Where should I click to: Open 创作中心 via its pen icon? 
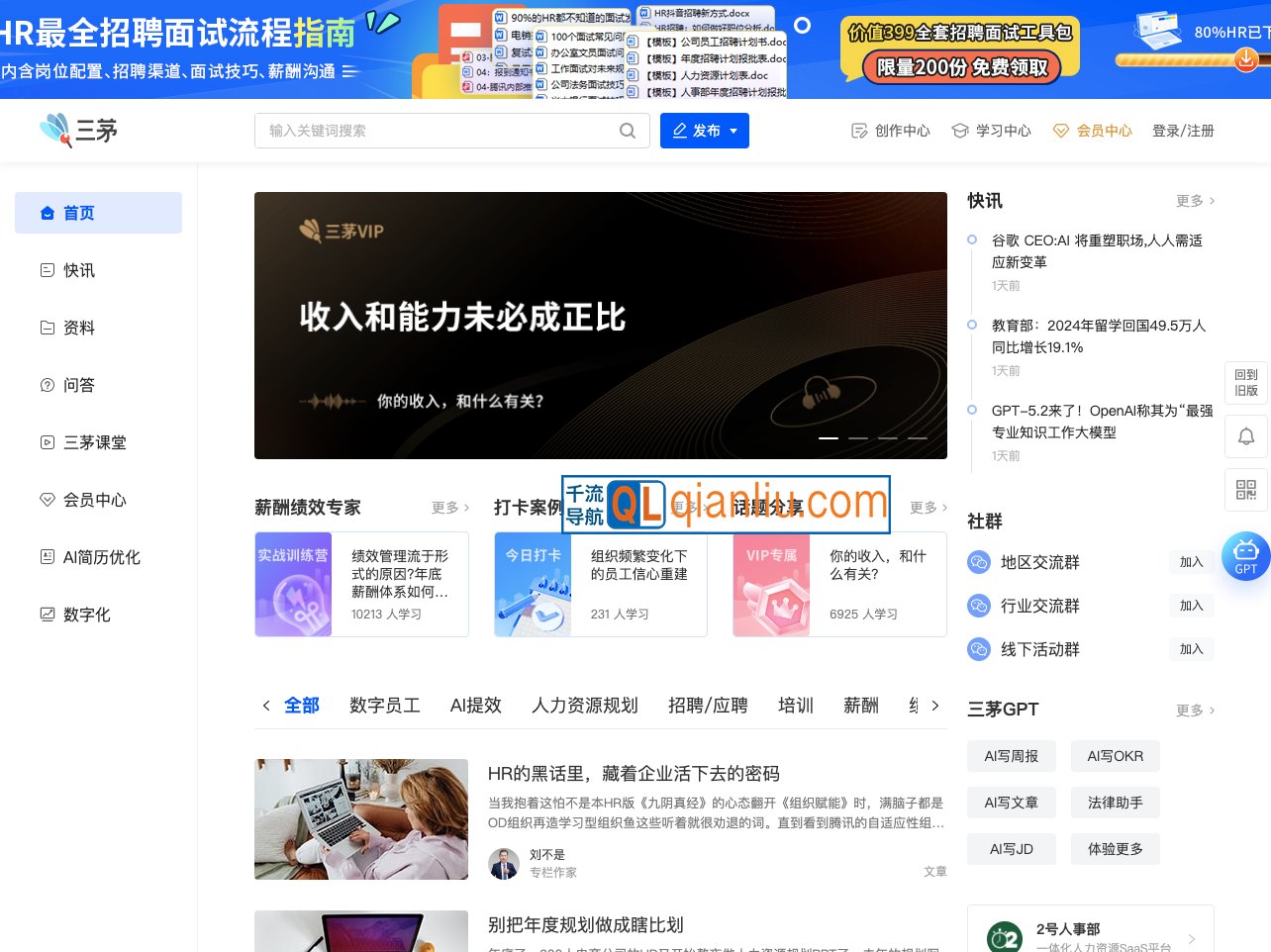[x=858, y=130]
